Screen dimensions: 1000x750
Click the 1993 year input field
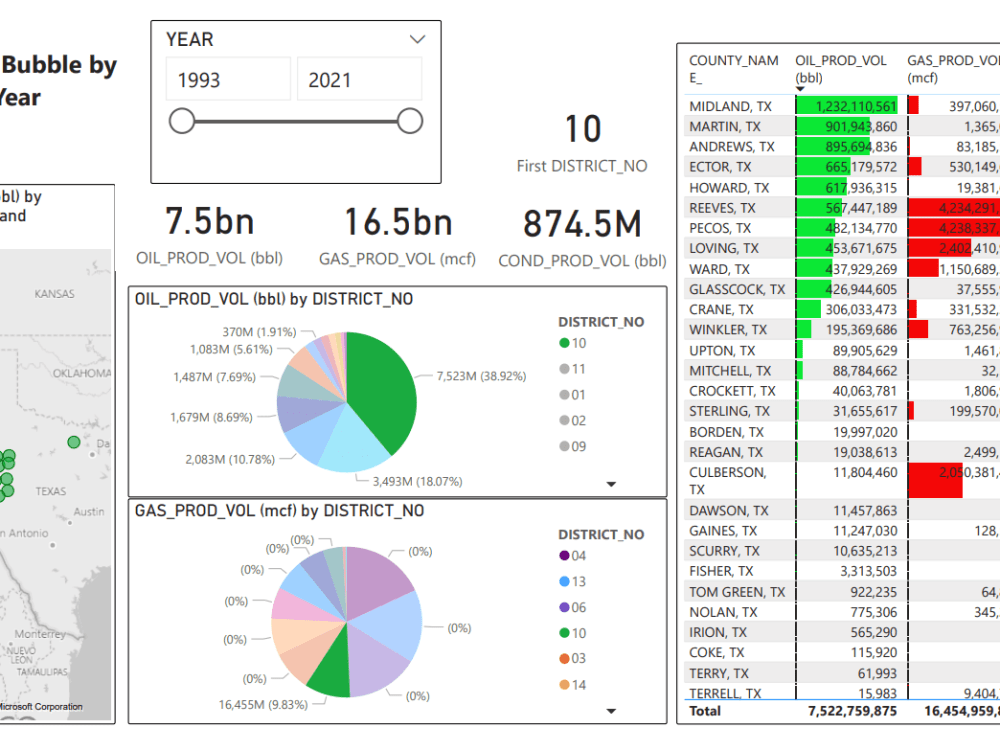coord(227,78)
